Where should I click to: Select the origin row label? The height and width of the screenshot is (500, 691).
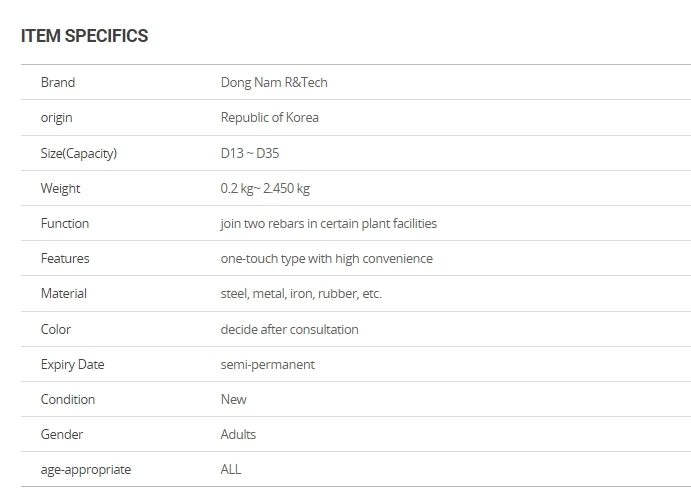[x=56, y=118]
